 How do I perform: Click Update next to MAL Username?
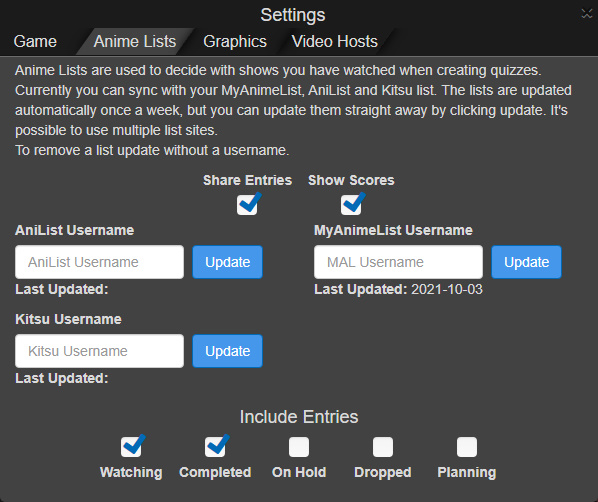(526, 262)
